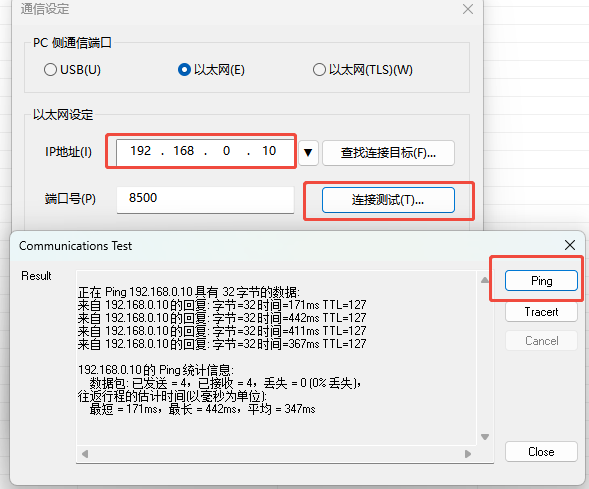Viewport: 589px width, 489px height.
Task: Run the Ping test
Action: [x=541, y=281]
